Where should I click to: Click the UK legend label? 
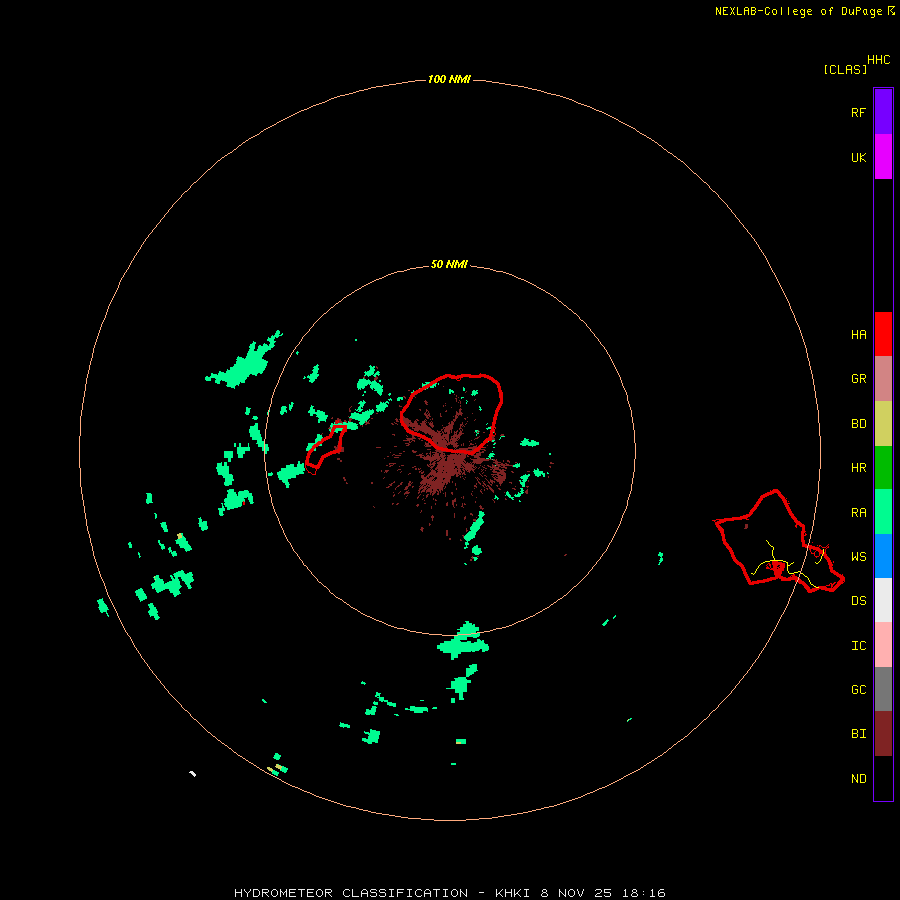pyautogui.click(x=858, y=157)
